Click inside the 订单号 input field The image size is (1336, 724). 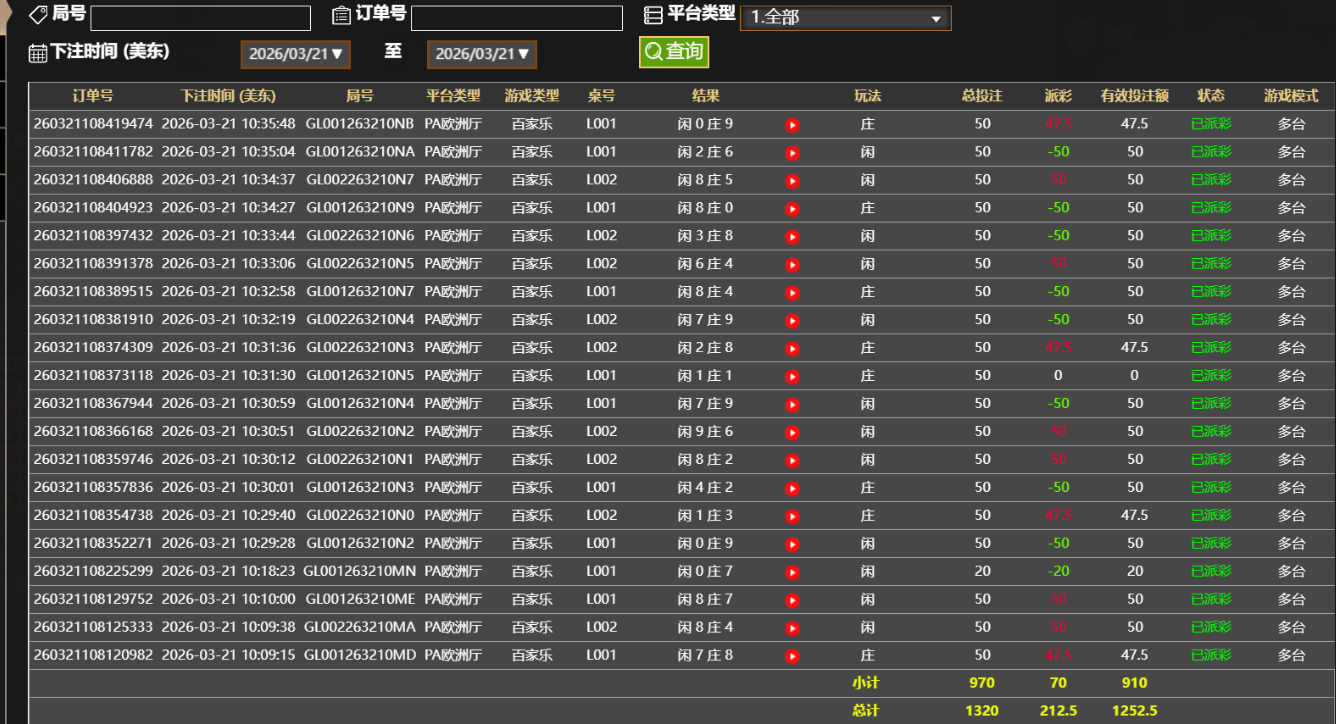[x=515, y=16]
